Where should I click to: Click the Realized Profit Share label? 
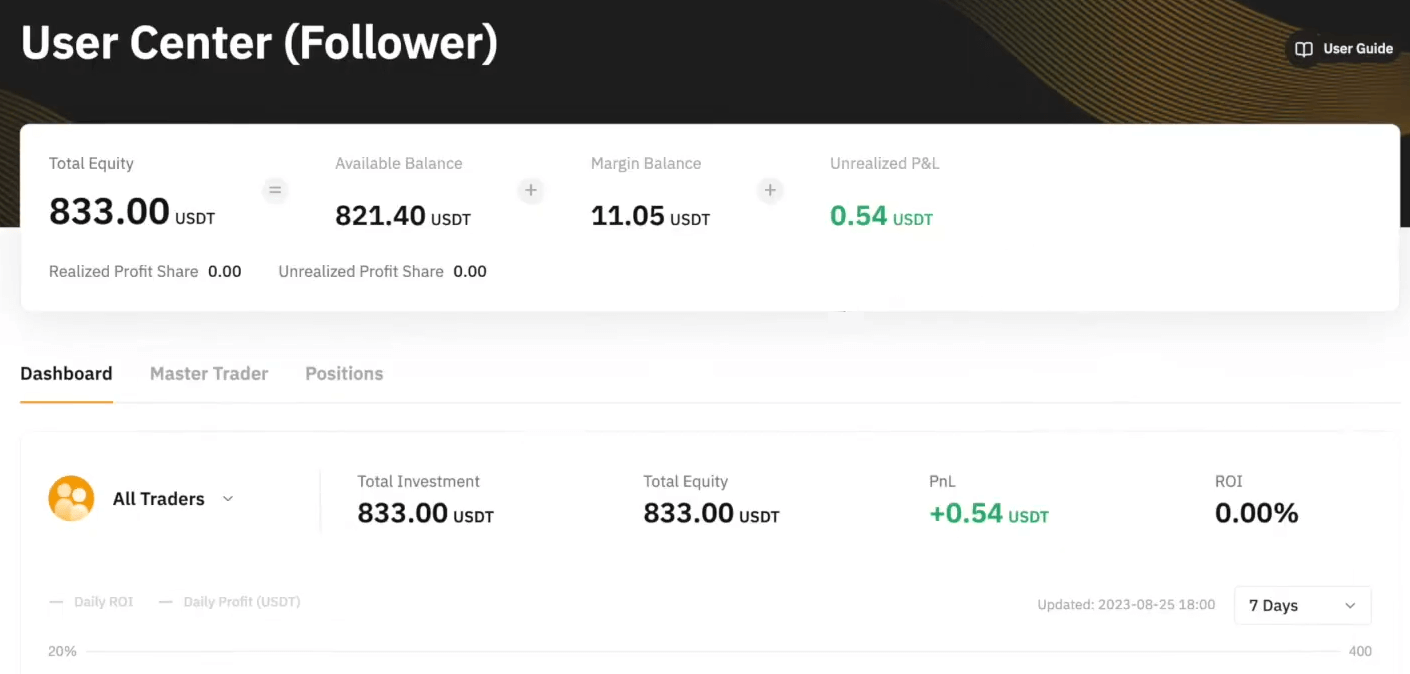123,272
